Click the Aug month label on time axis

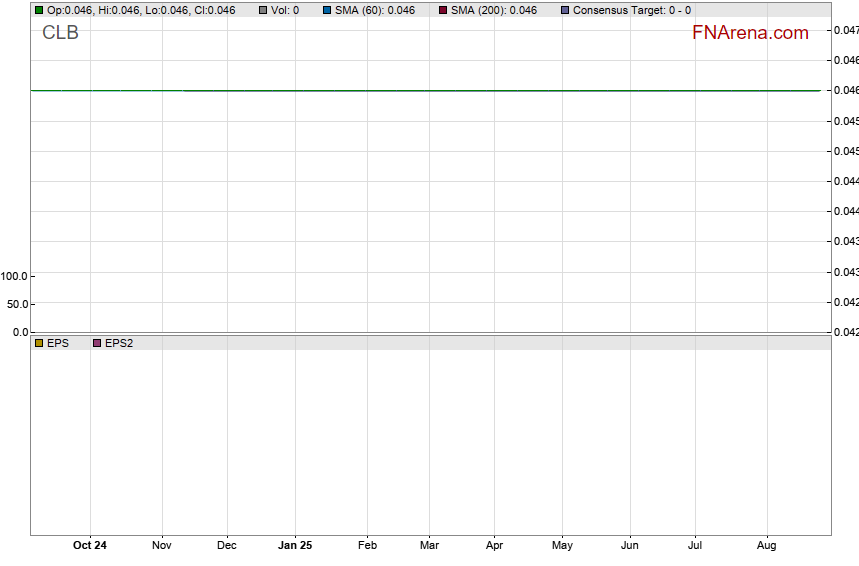[x=766, y=546]
